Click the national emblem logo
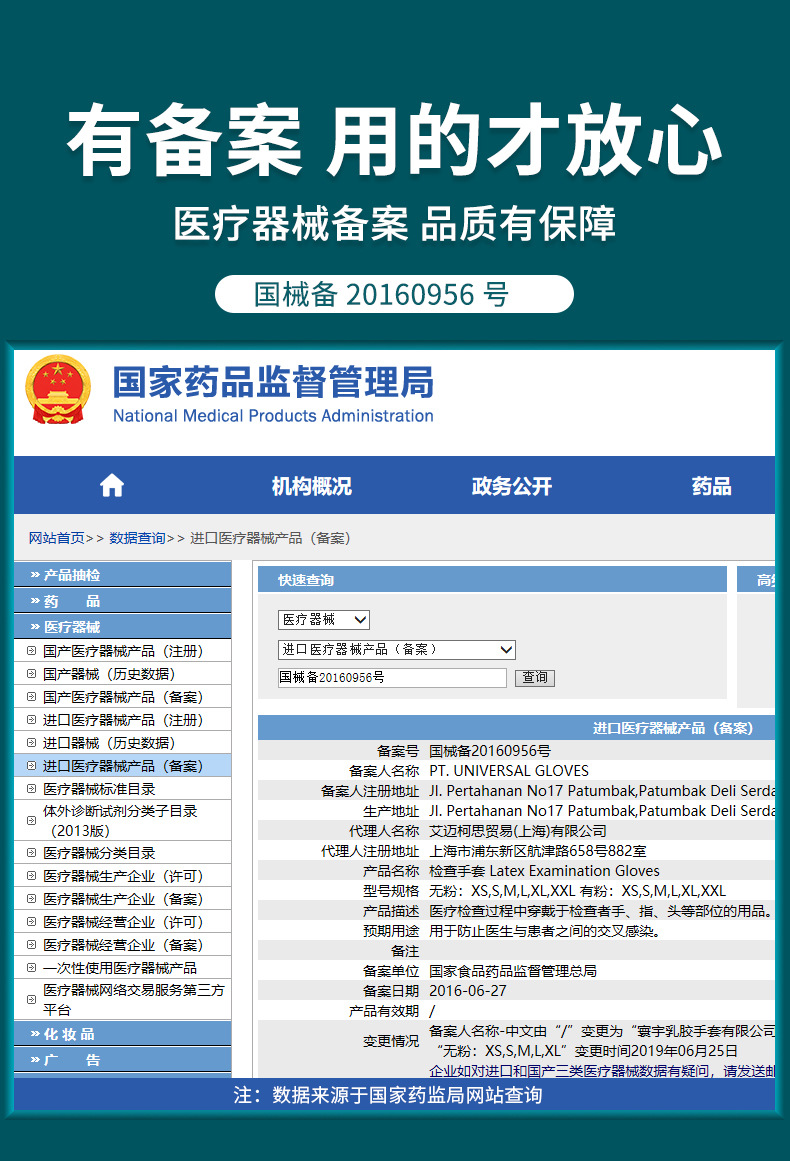Screen dimensions: 790x1161 point(58,390)
